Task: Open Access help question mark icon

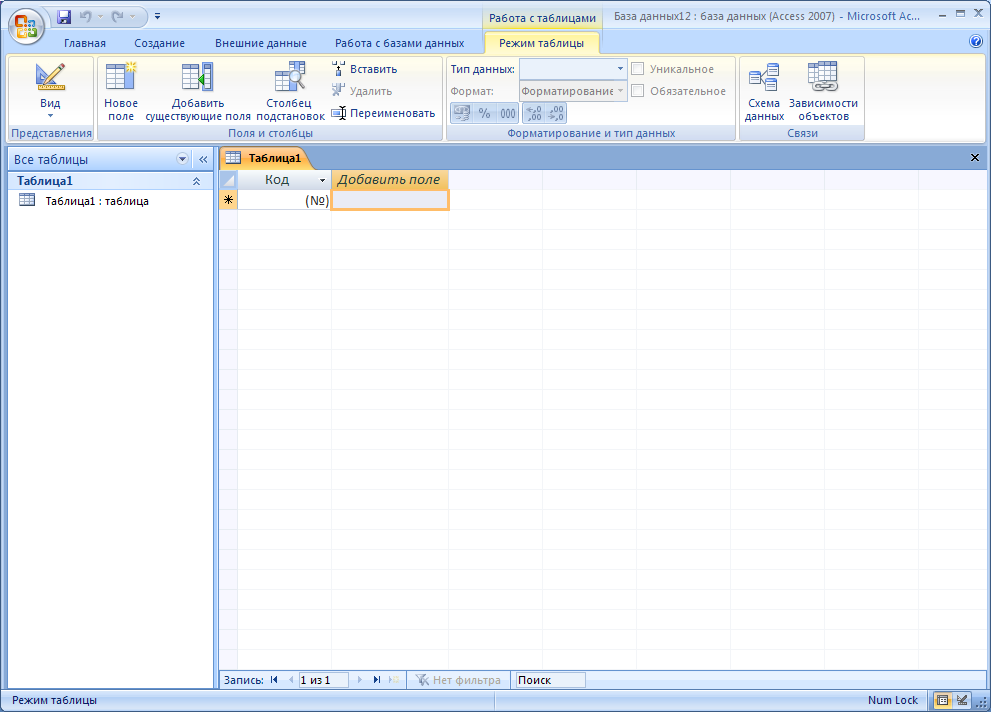Action: 976,42
